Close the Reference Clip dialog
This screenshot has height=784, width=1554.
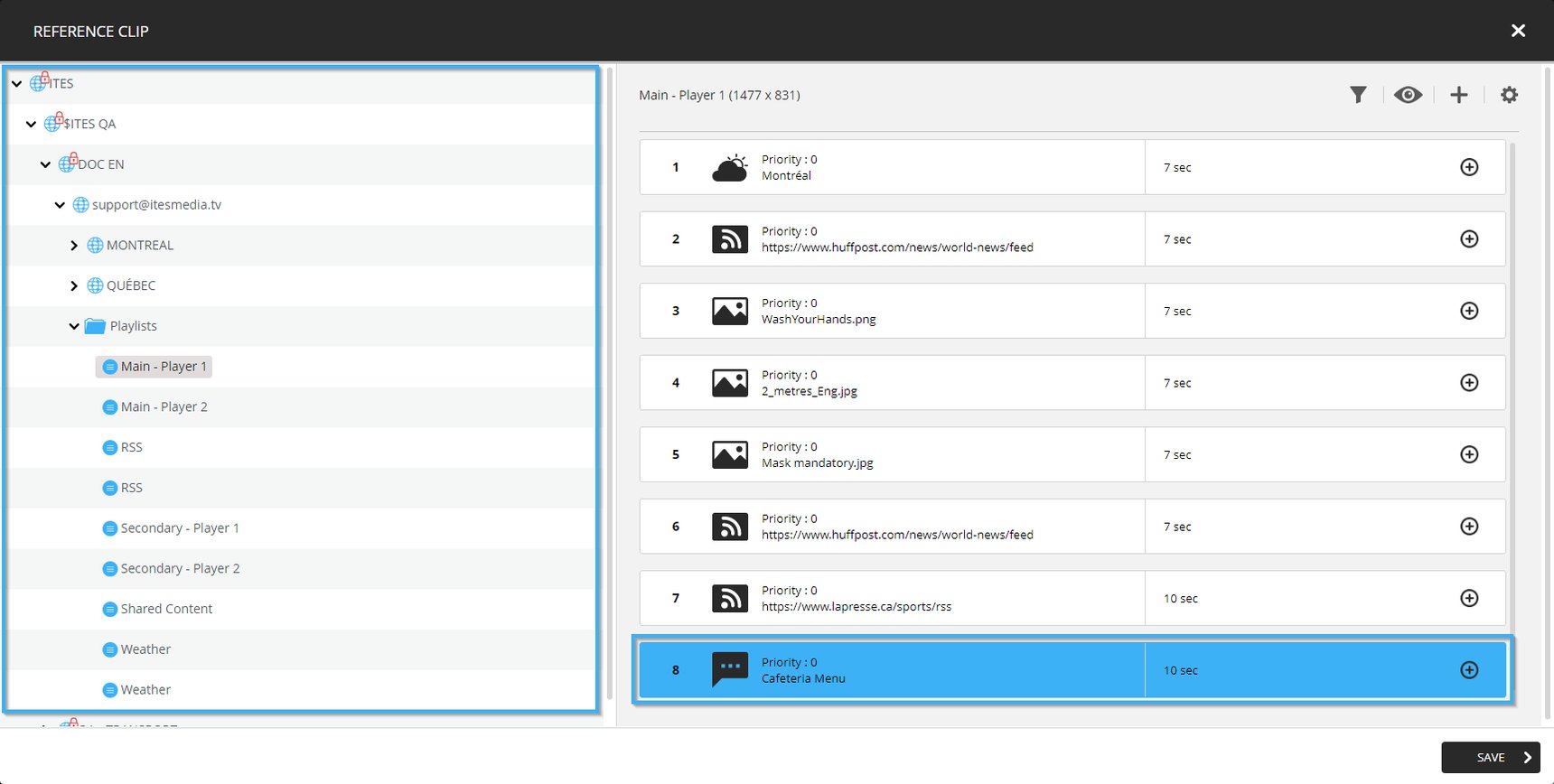tap(1518, 31)
